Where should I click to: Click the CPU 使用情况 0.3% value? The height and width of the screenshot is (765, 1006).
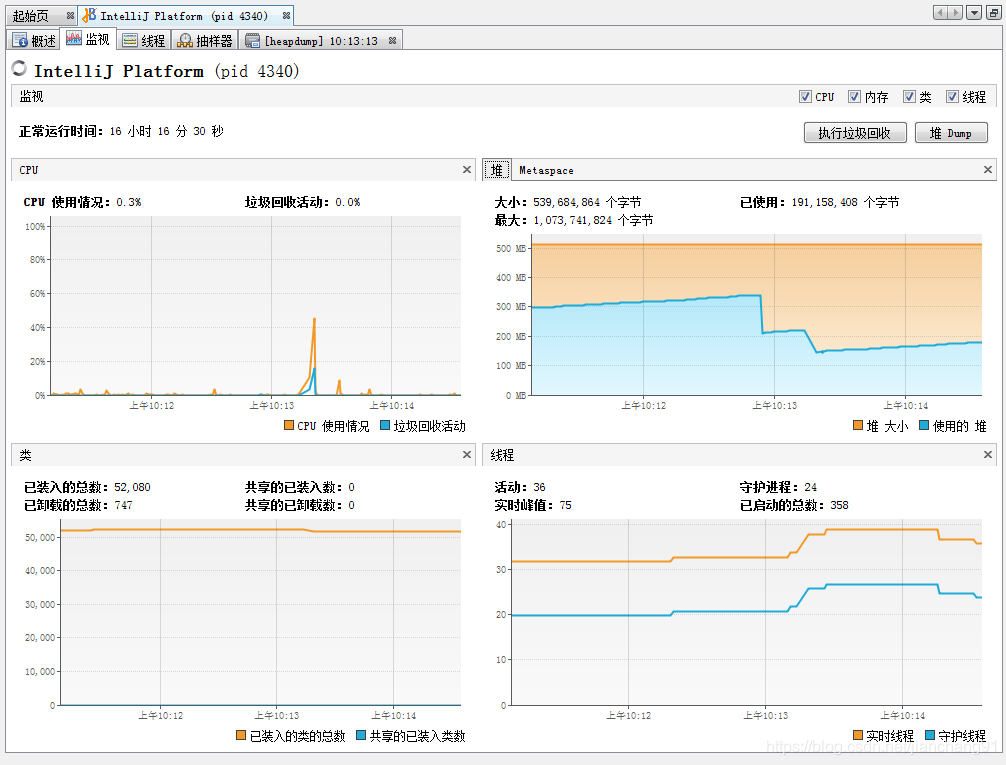128,202
